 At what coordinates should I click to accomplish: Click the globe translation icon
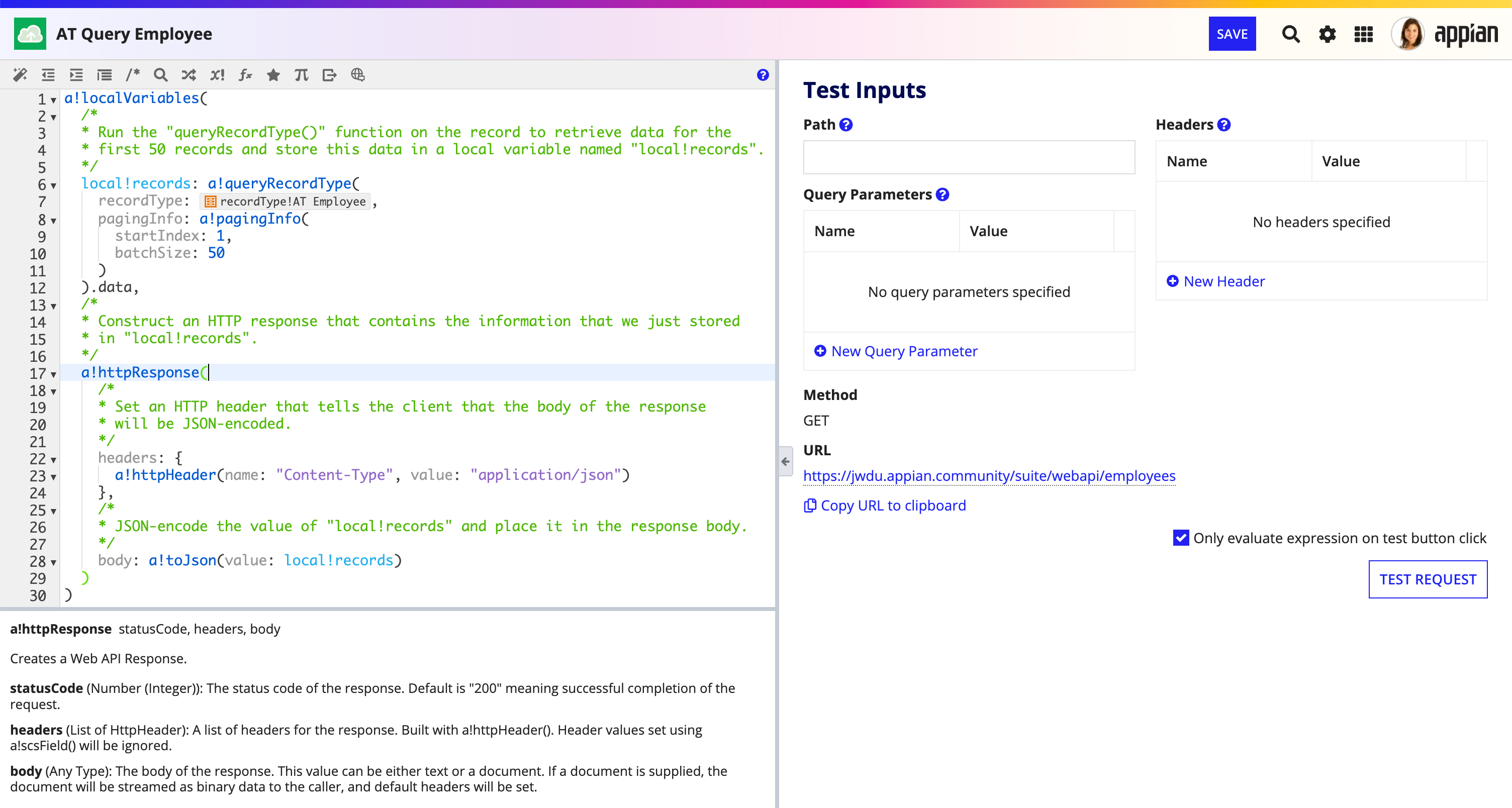click(x=357, y=74)
